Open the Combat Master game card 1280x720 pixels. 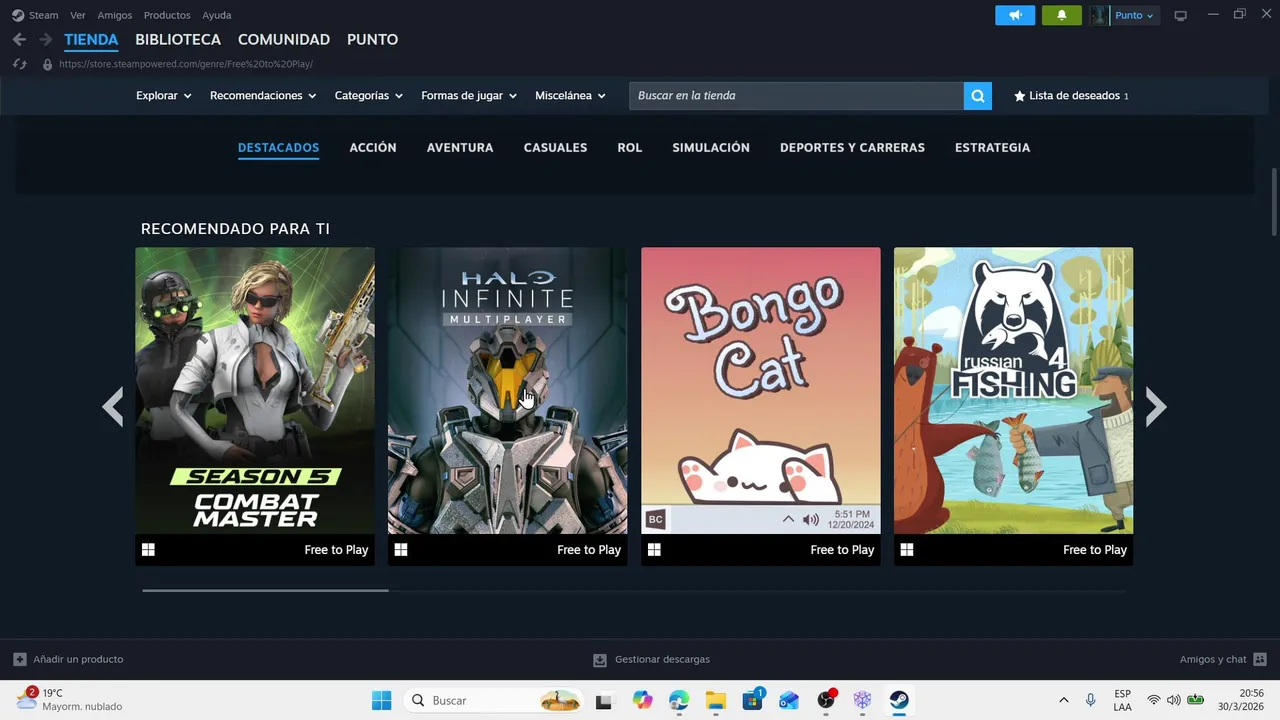click(x=255, y=406)
